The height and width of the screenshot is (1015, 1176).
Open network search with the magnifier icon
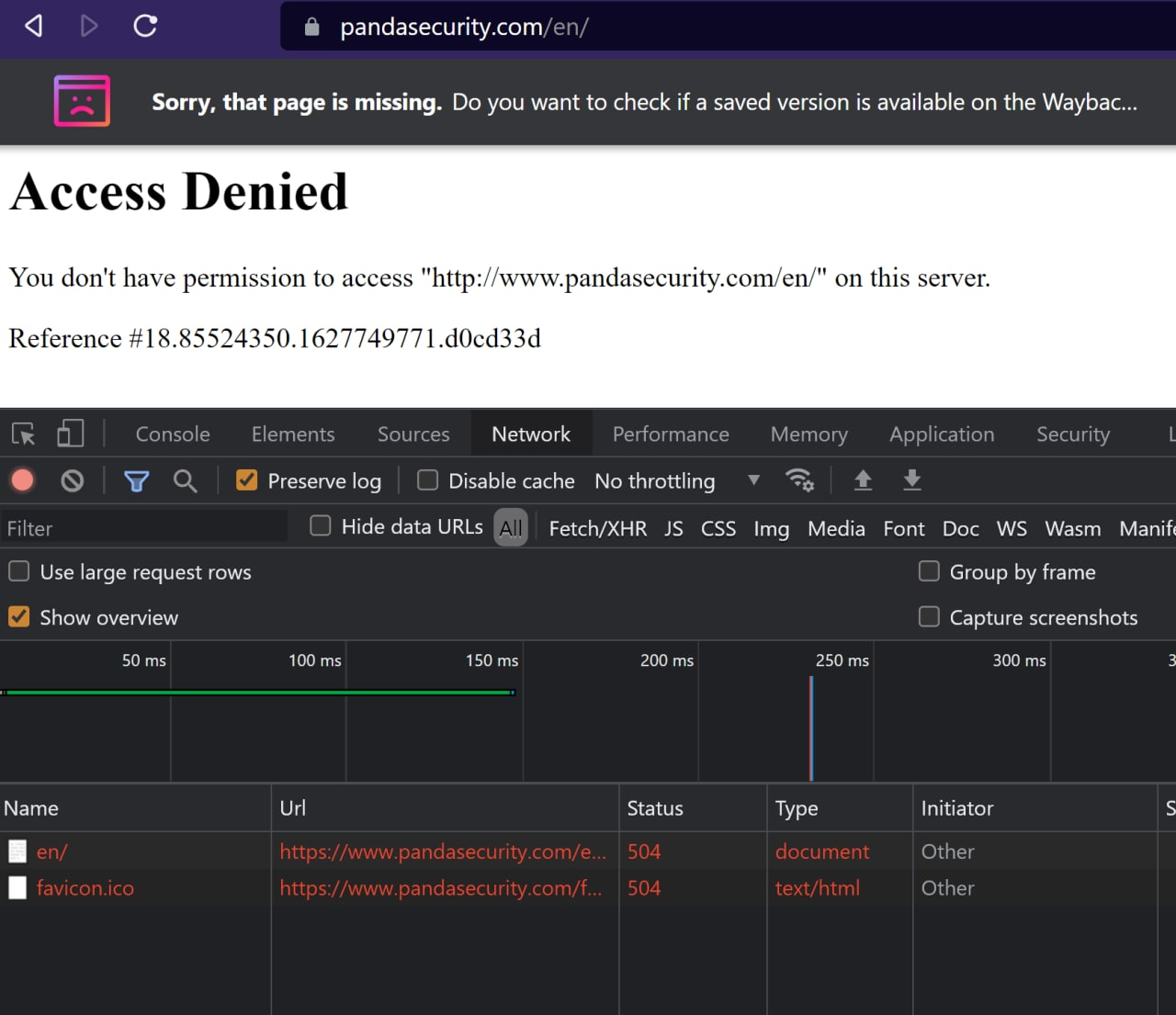click(185, 480)
